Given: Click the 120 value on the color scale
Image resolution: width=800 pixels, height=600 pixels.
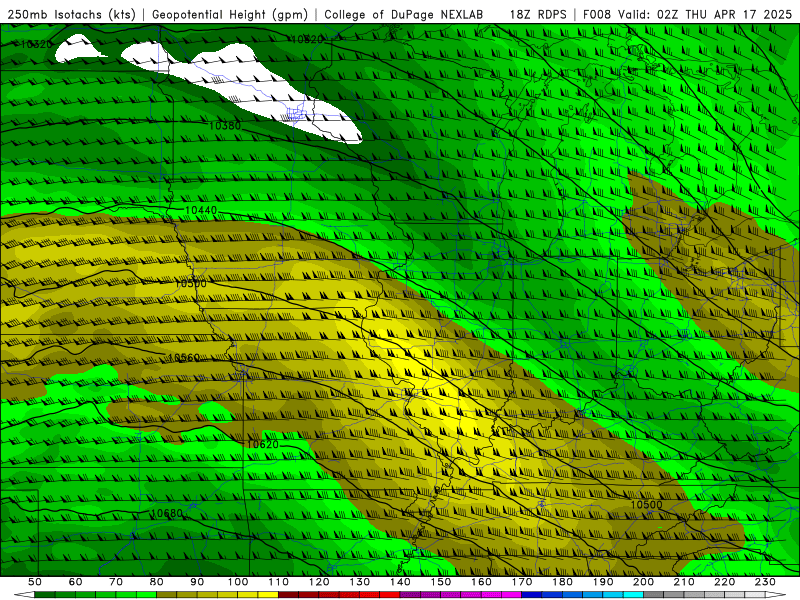Looking at the screenshot, I should 319,582.
